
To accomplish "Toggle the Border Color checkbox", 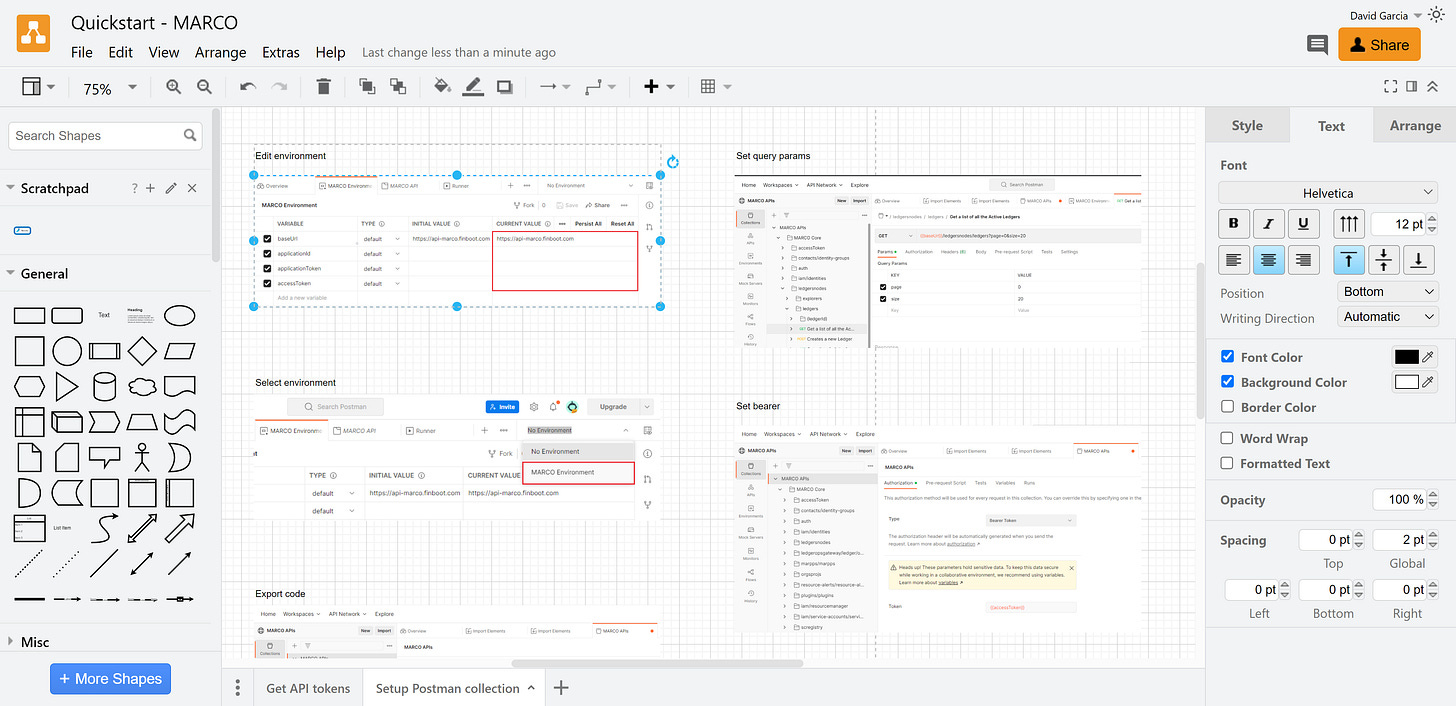I will click(1227, 407).
